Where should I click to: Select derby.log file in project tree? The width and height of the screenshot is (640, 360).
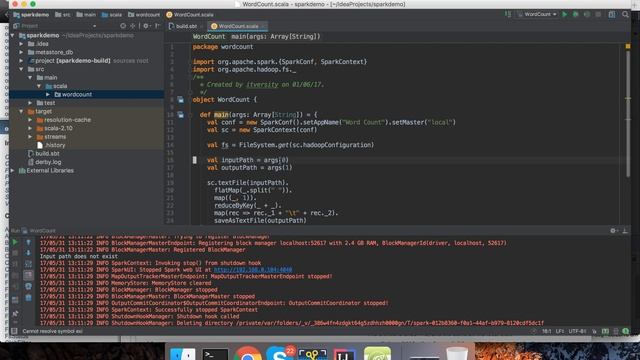pos(44,162)
